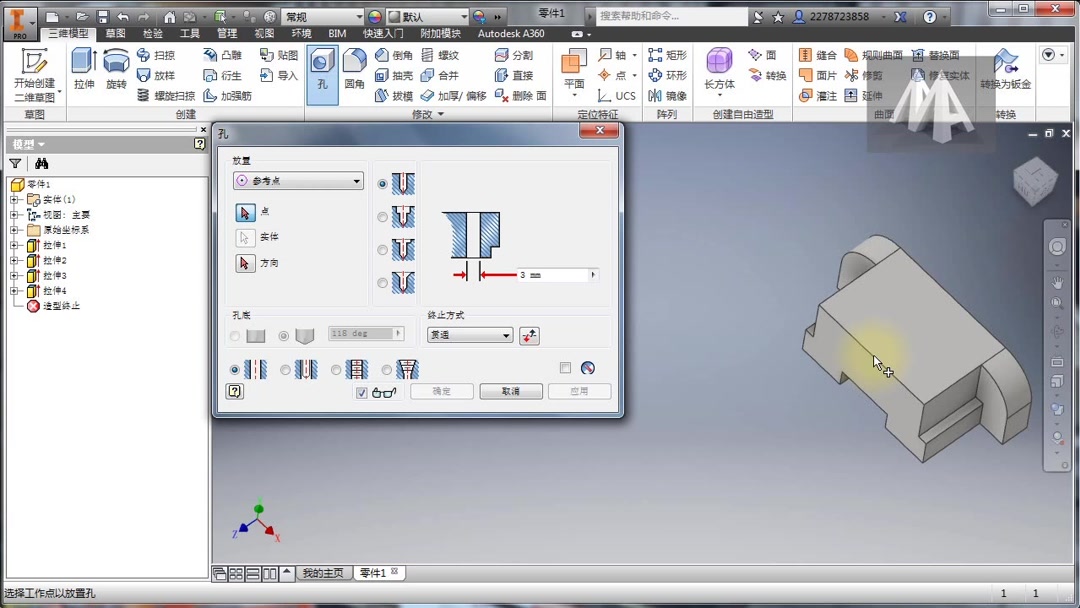Confirm hole creation with 确定 button
The width and height of the screenshot is (1080, 608).
[441, 391]
